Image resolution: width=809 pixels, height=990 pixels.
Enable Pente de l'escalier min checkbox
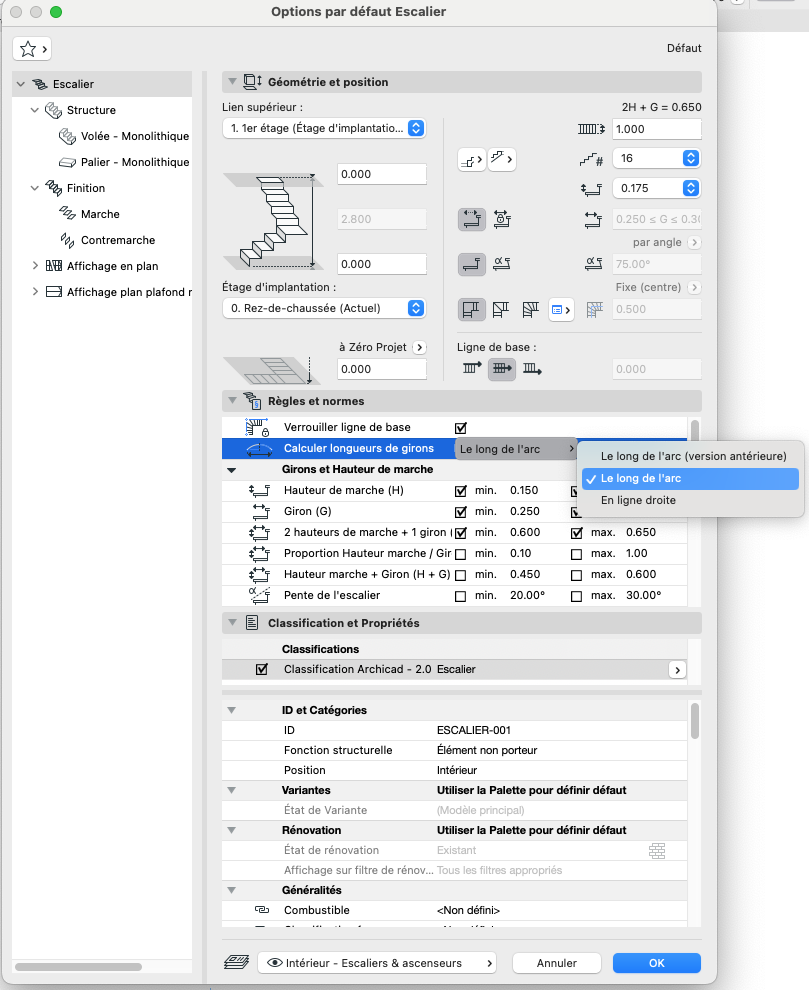pos(461,596)
